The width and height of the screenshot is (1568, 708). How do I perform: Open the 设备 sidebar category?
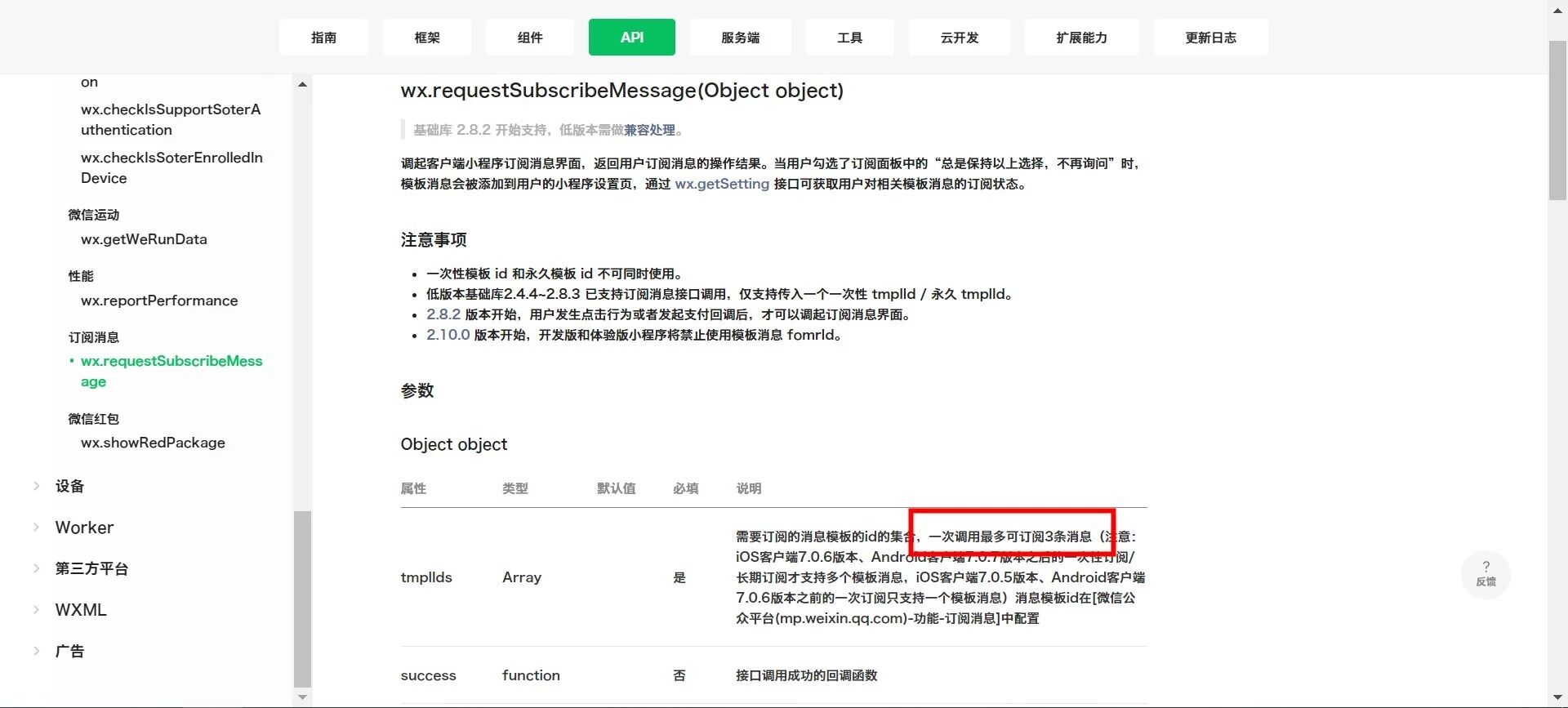tap(70, 486)
